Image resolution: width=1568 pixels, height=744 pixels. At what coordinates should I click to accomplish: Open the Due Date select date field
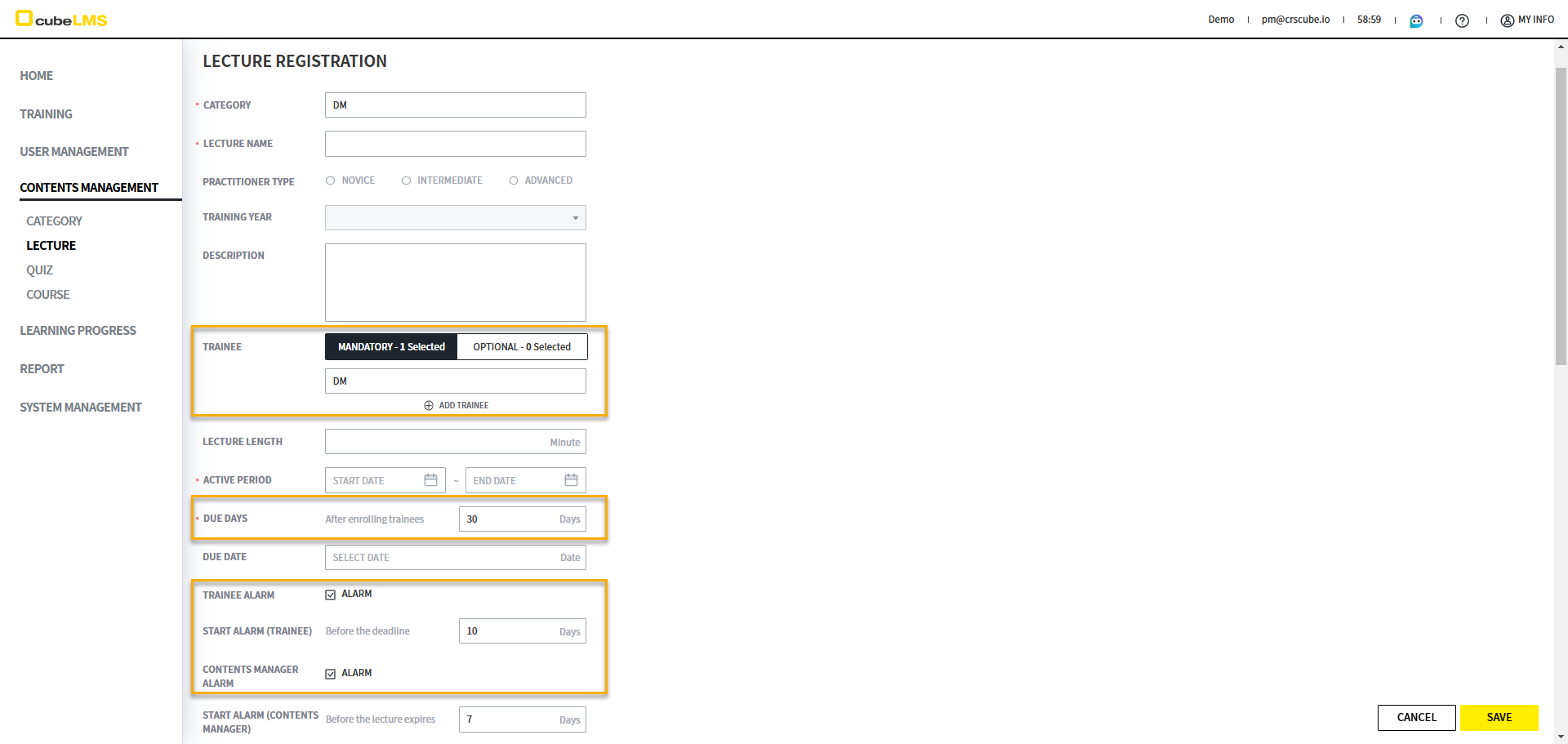point(455,558)
